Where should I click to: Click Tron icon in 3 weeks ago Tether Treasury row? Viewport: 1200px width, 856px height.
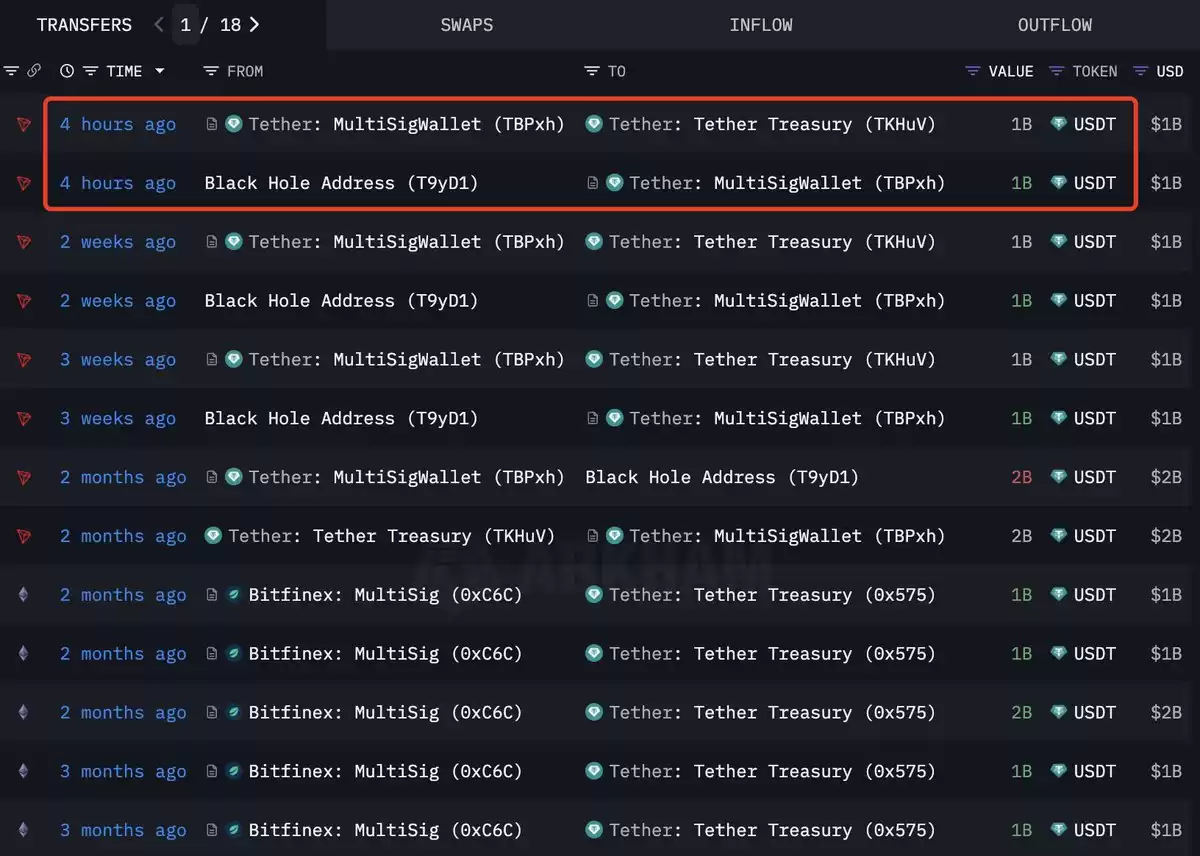tap(24, 360)
